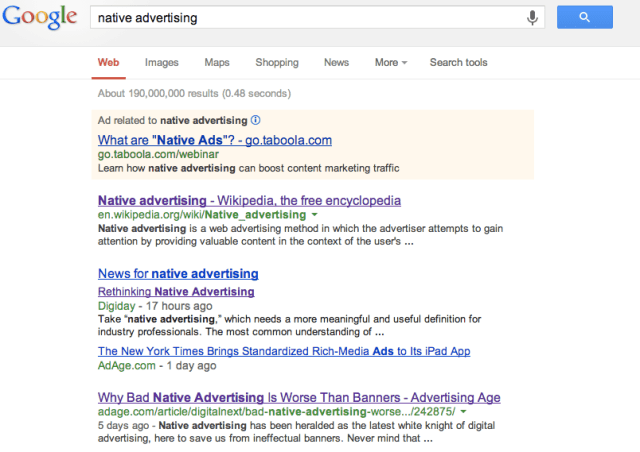This screenshot has width=640, height=452.
Task: Open the New York Times iPad ads article
Action: pyautogui.click(x=284, y=351)
